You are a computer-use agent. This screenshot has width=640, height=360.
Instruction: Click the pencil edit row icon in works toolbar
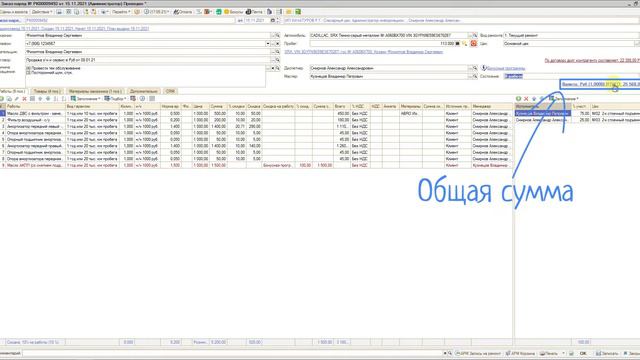17,99
